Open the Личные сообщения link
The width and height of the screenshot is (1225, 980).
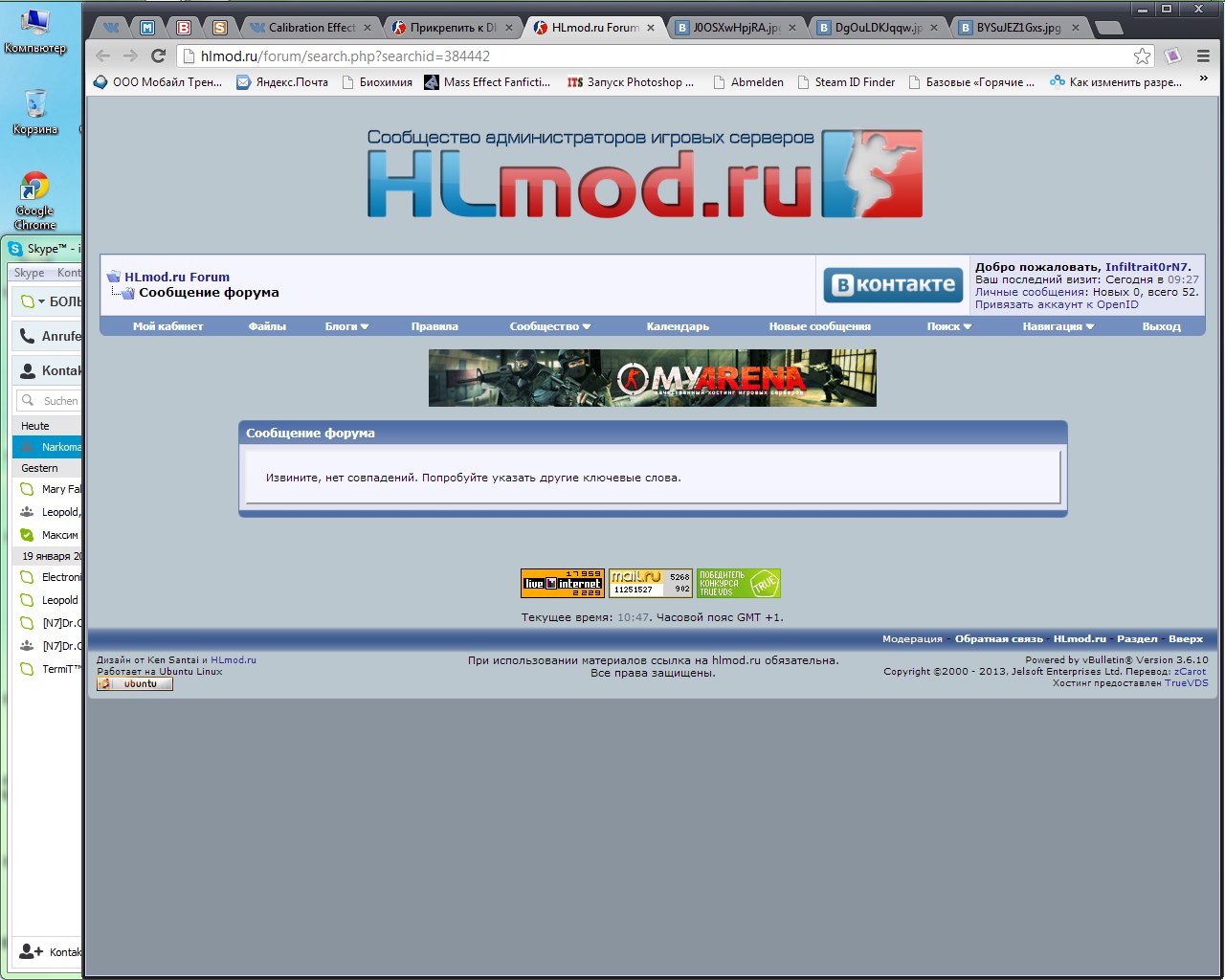(1030, 292)
